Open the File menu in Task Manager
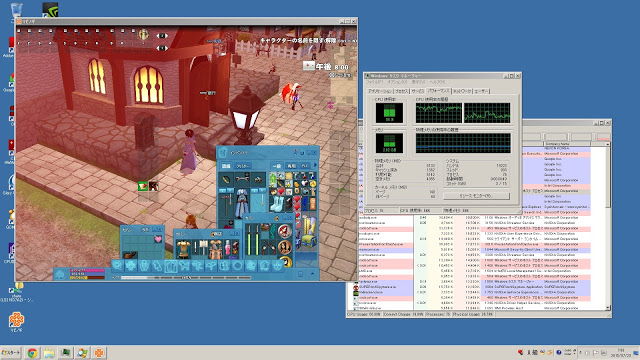This screenshot has height=360, width=640. (373, 82)
